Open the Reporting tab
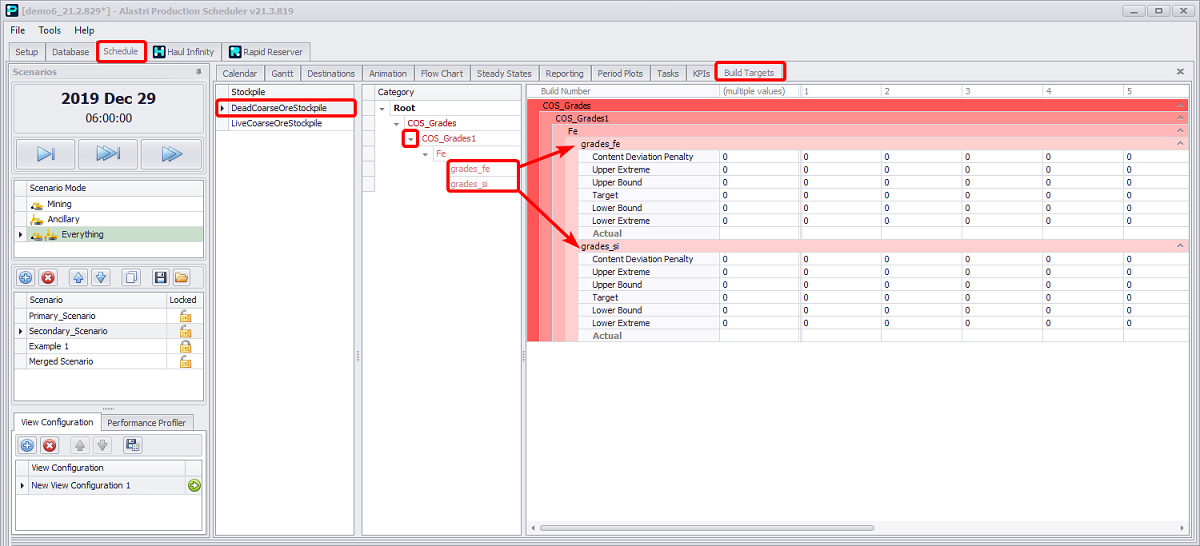The image size is (1200, 546). (x=564, y=73)
